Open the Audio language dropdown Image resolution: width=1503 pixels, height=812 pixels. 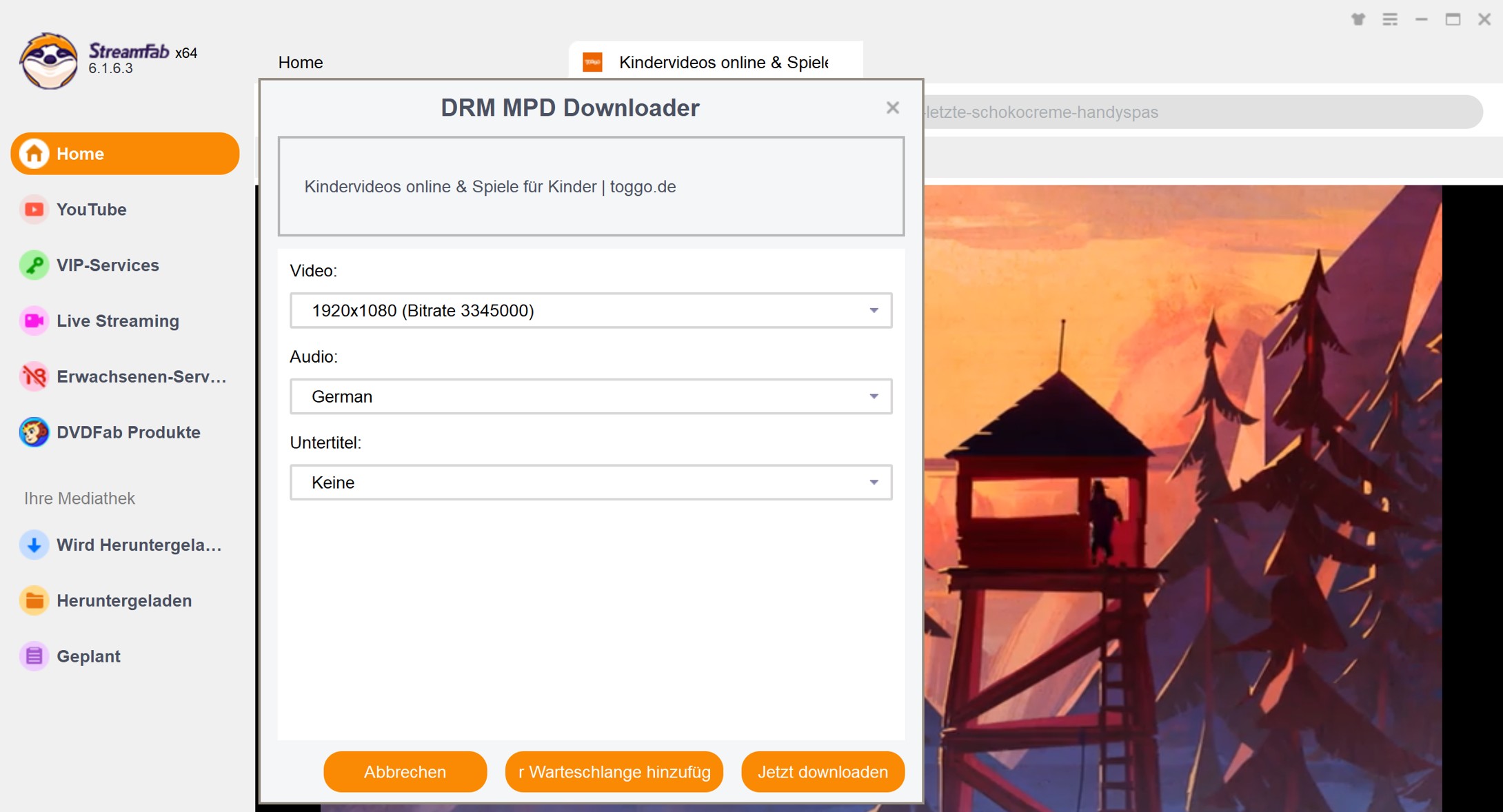click(591, 396)
